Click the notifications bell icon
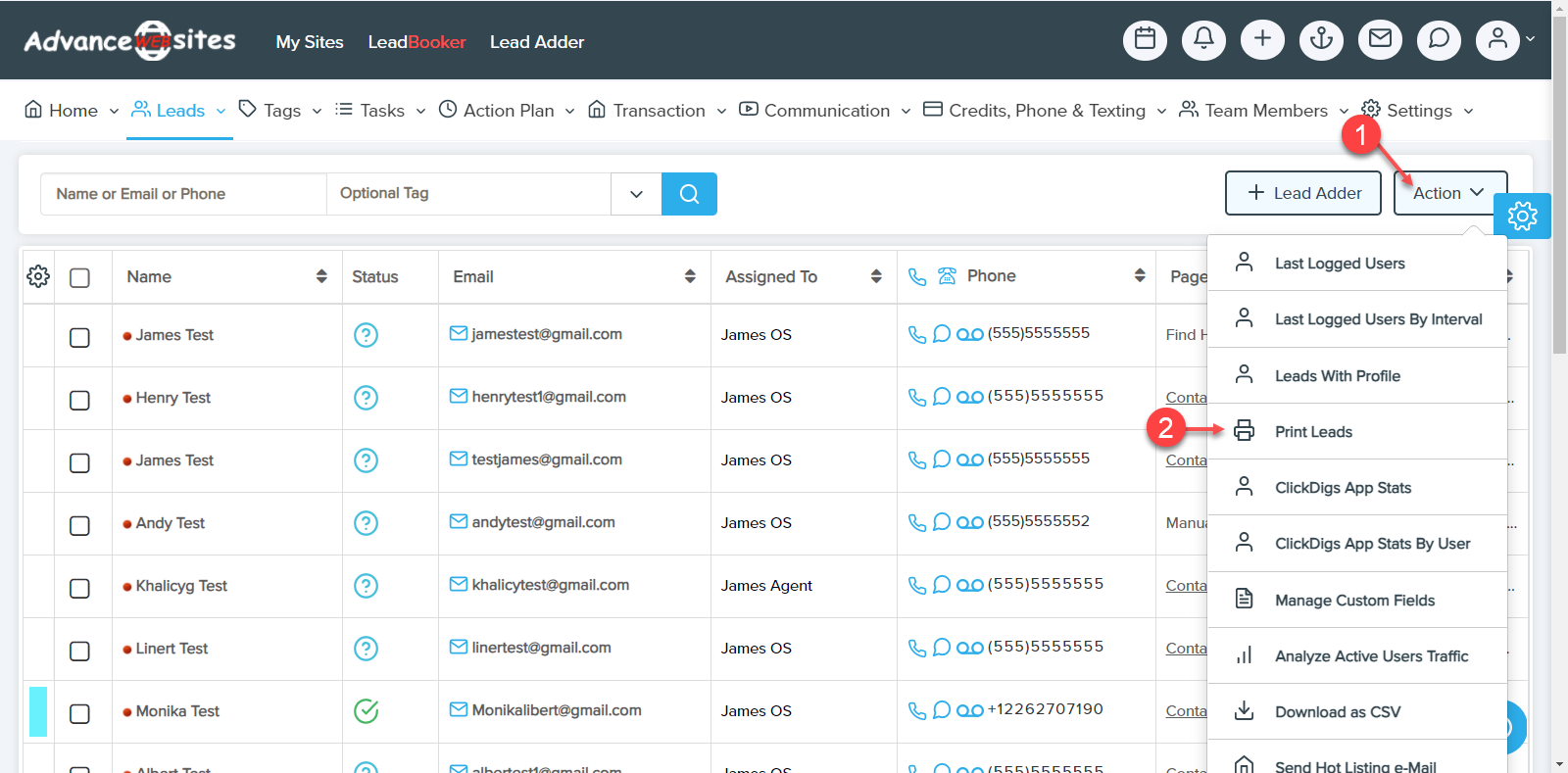Screen dimensions: 1568x773 click(x=1203, y=40)
